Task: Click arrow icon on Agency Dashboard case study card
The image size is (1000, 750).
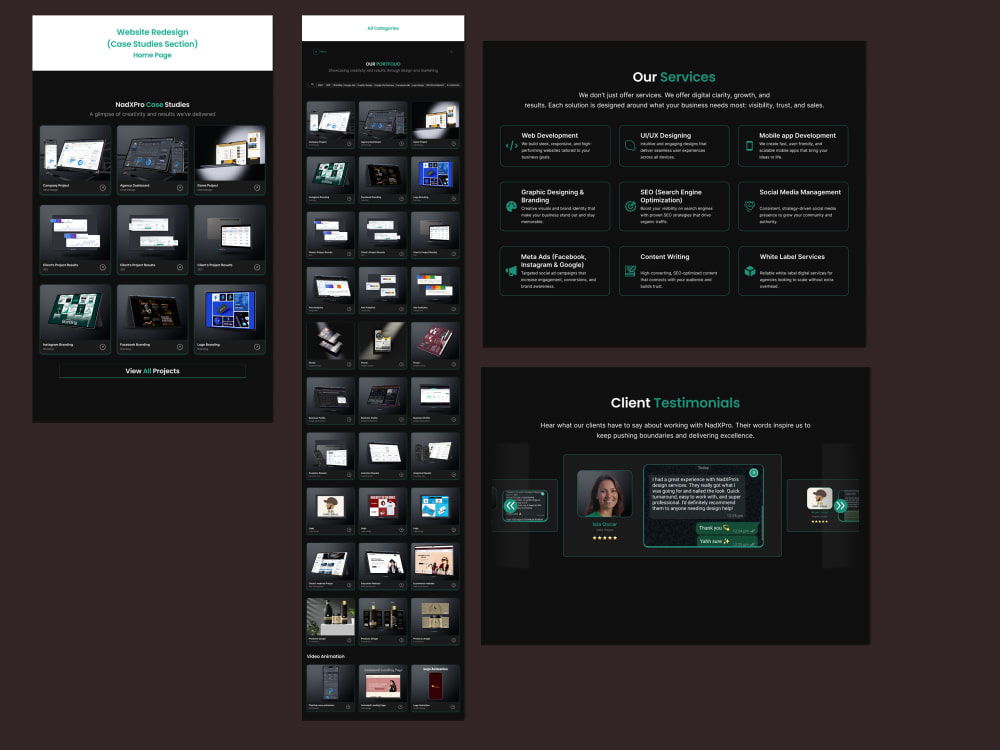Action: pos(180,188)
